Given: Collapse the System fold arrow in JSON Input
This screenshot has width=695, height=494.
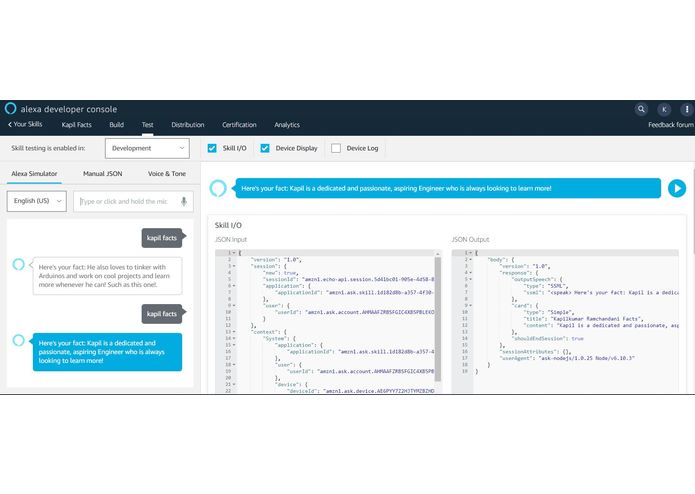Looking at the screenshot, I should (x=234, y=338).
